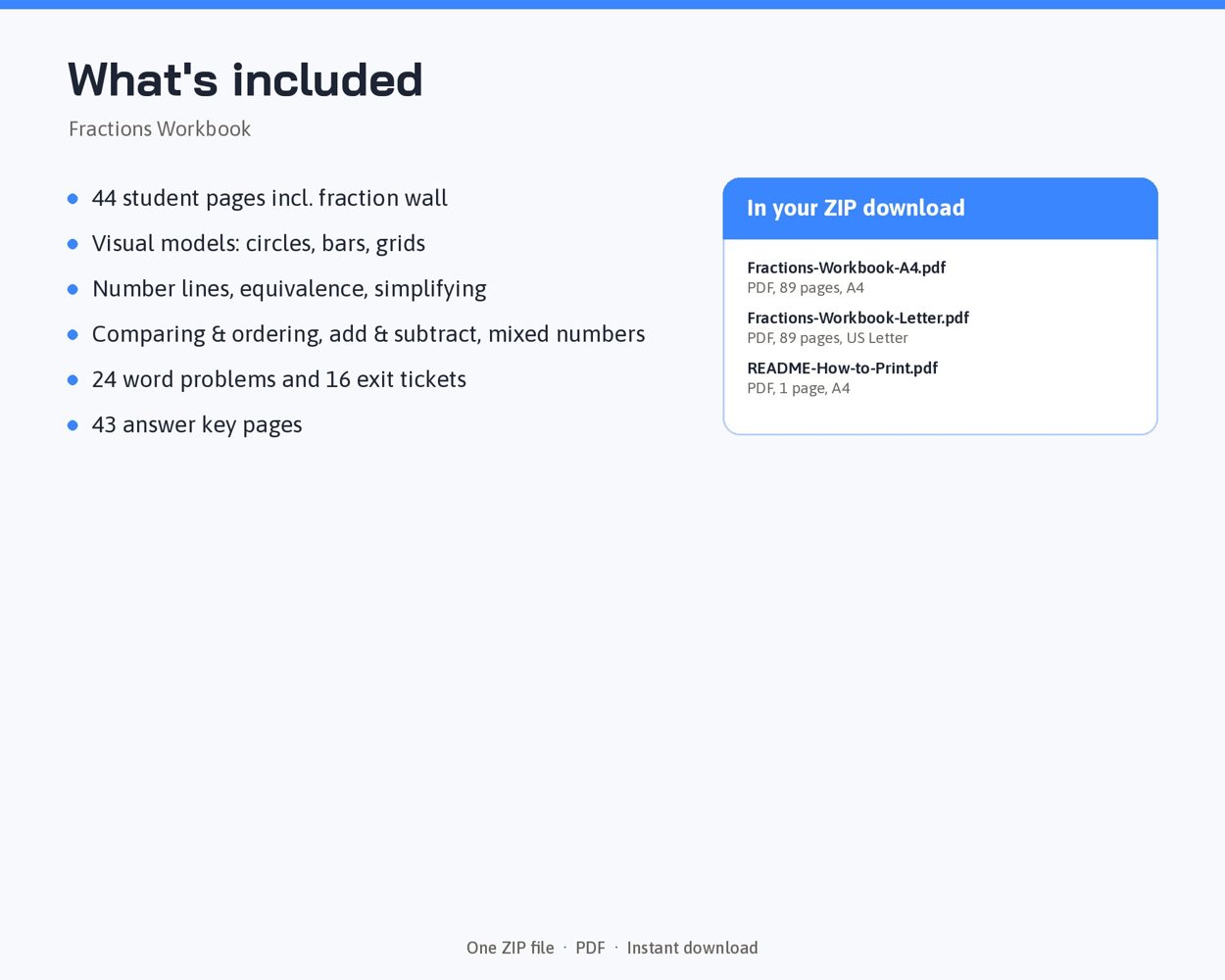Image resolution: width=1225 pixels, height=980 pixels.
Task: Click the bullet beside Number lines item
Action: pos(73,289)
